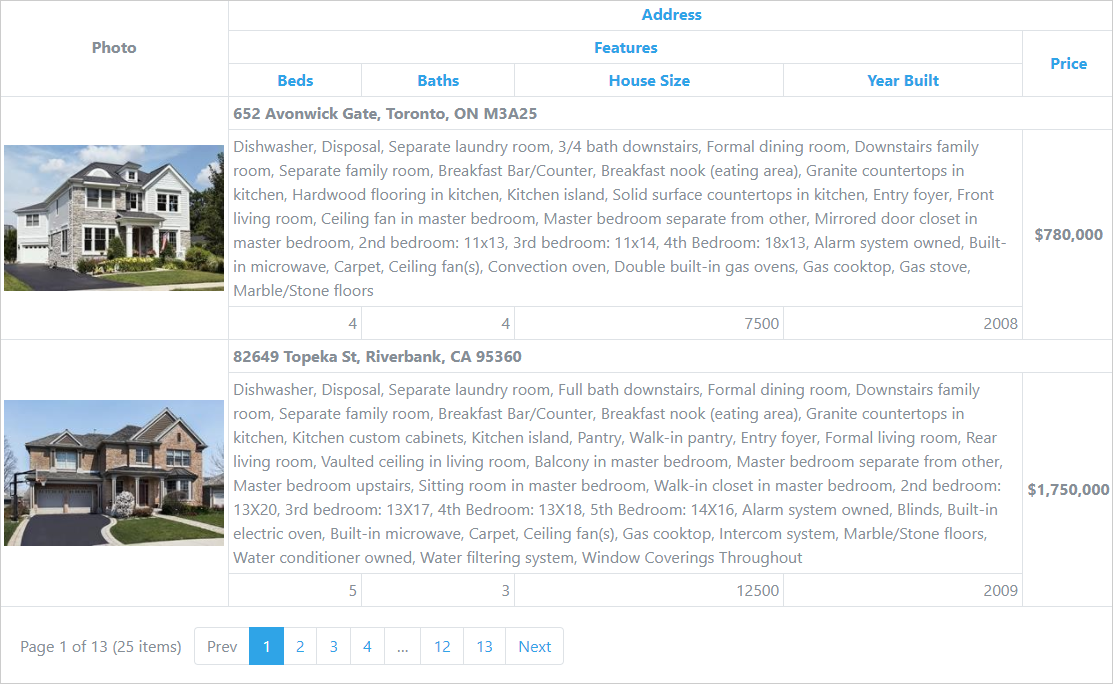Go to page 4 in pager

pyautogui.click(x=367, y=646)
